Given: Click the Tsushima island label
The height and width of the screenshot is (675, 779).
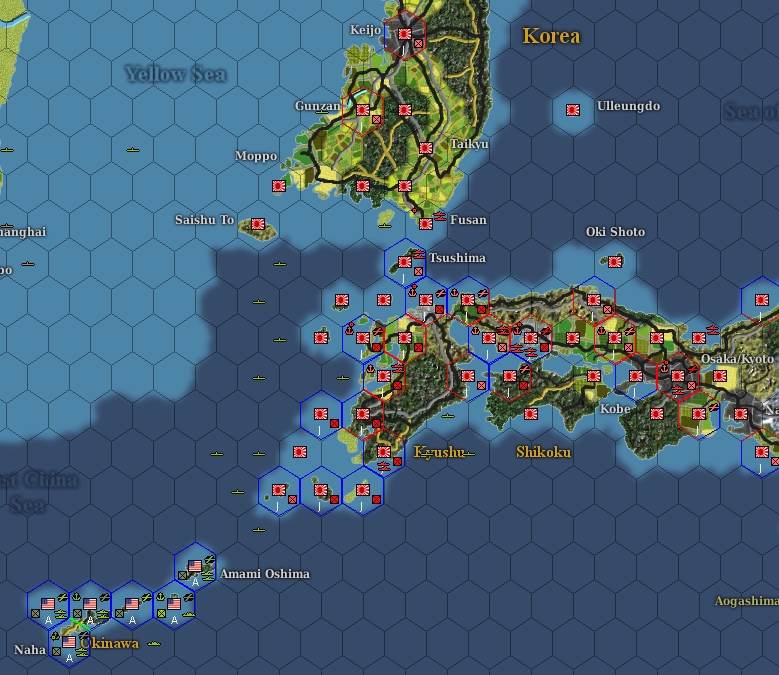Looking at the screenshot, I should [457, 258].
